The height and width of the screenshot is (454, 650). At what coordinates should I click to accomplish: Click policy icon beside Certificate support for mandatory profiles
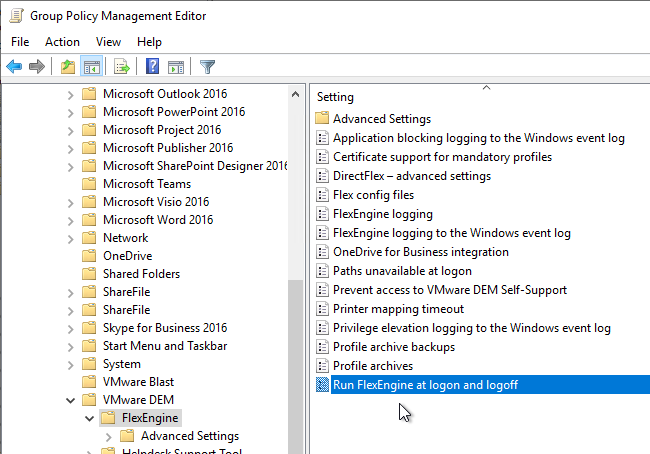[x=322, y=157]
